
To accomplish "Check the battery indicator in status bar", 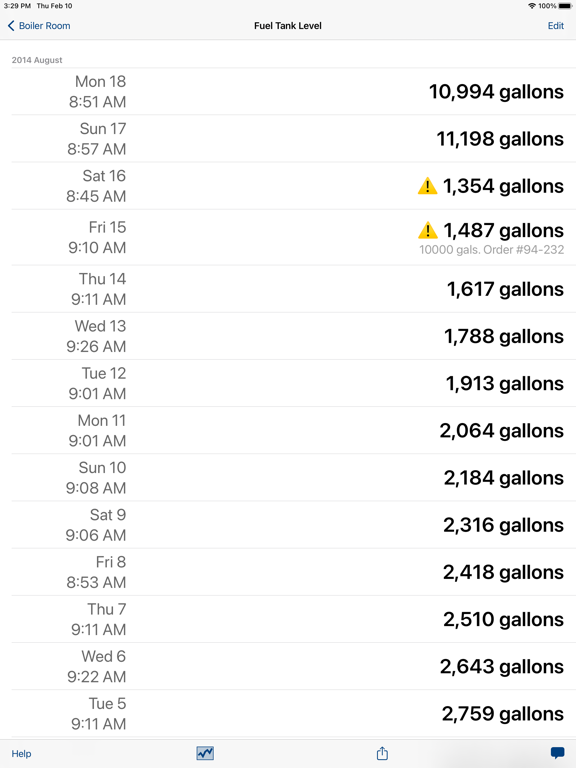I will click(x=564, y=6).
